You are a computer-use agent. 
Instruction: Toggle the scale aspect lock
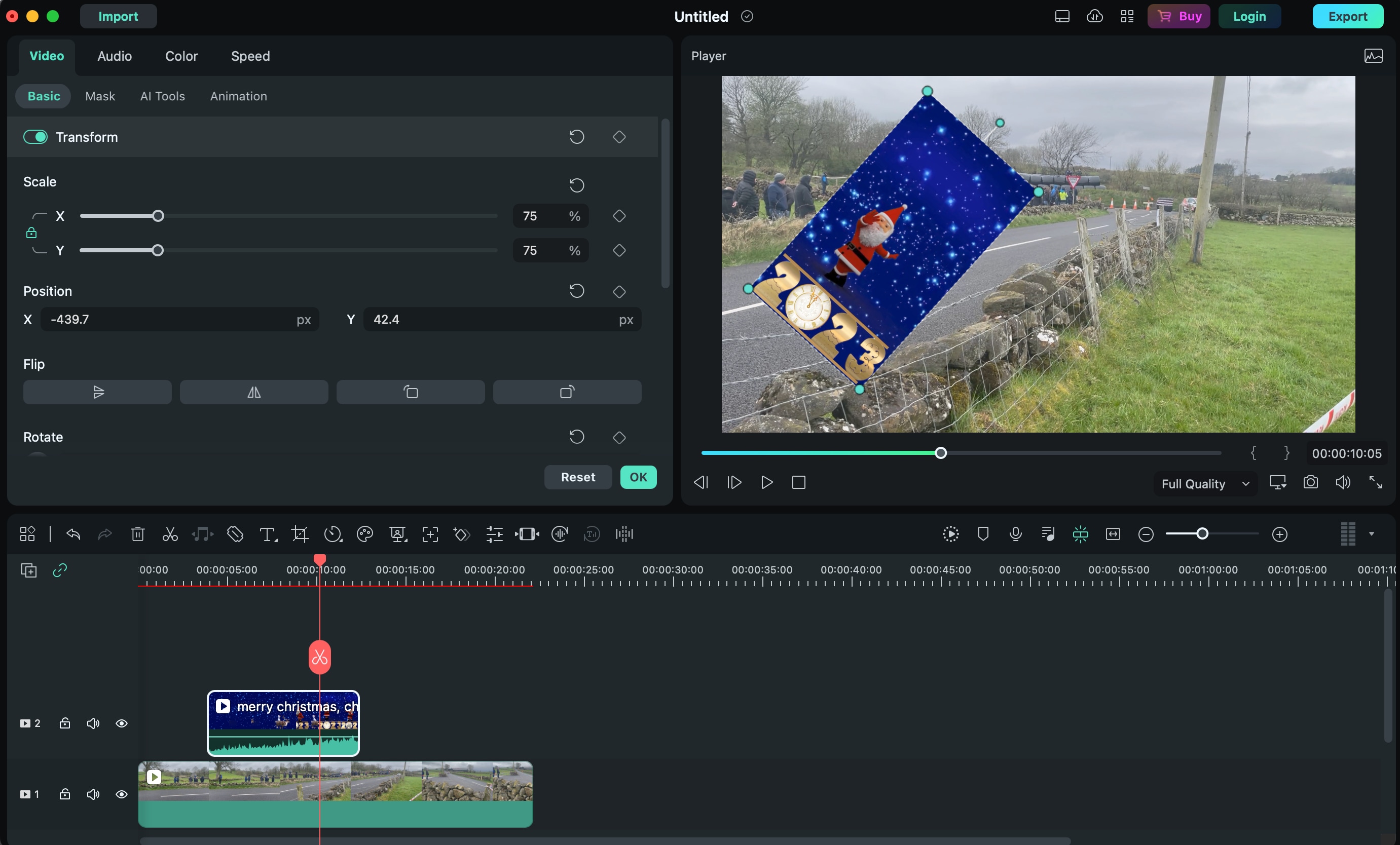[x=31, y=233]
